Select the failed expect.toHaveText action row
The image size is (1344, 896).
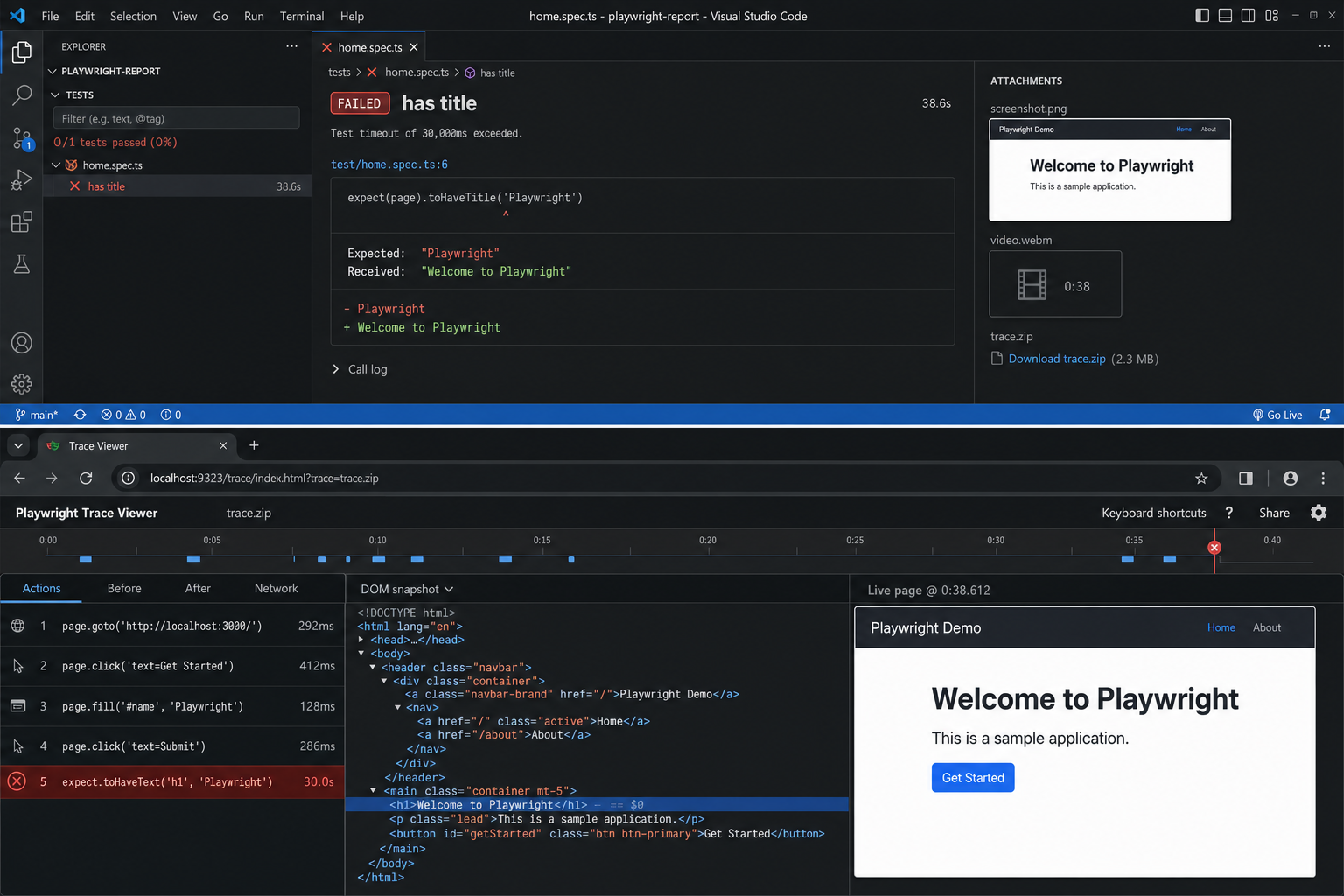172,781
